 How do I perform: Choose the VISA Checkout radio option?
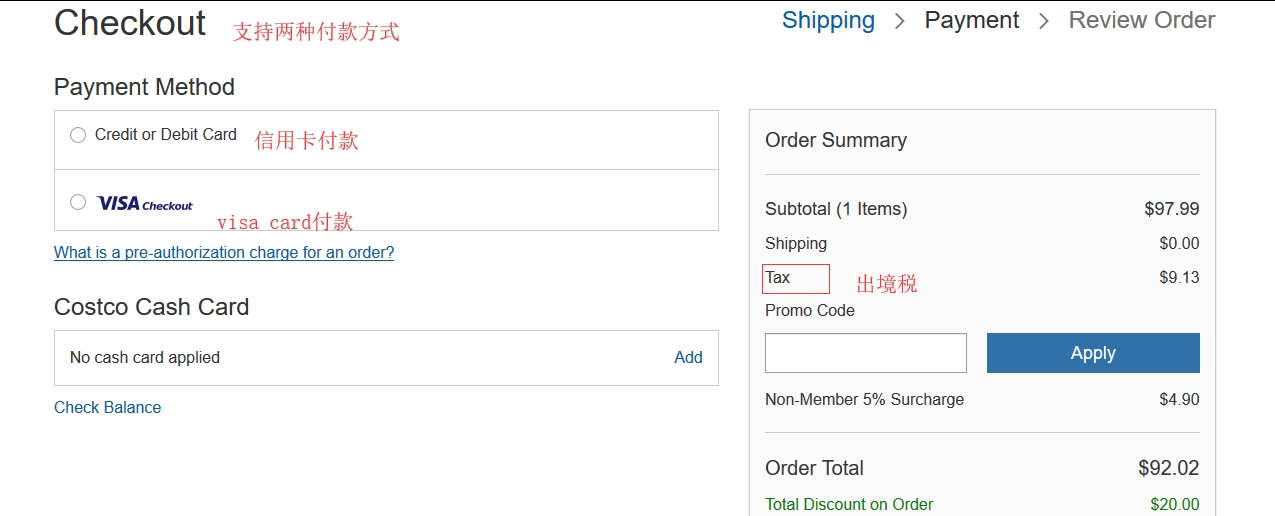pos(78,202)
